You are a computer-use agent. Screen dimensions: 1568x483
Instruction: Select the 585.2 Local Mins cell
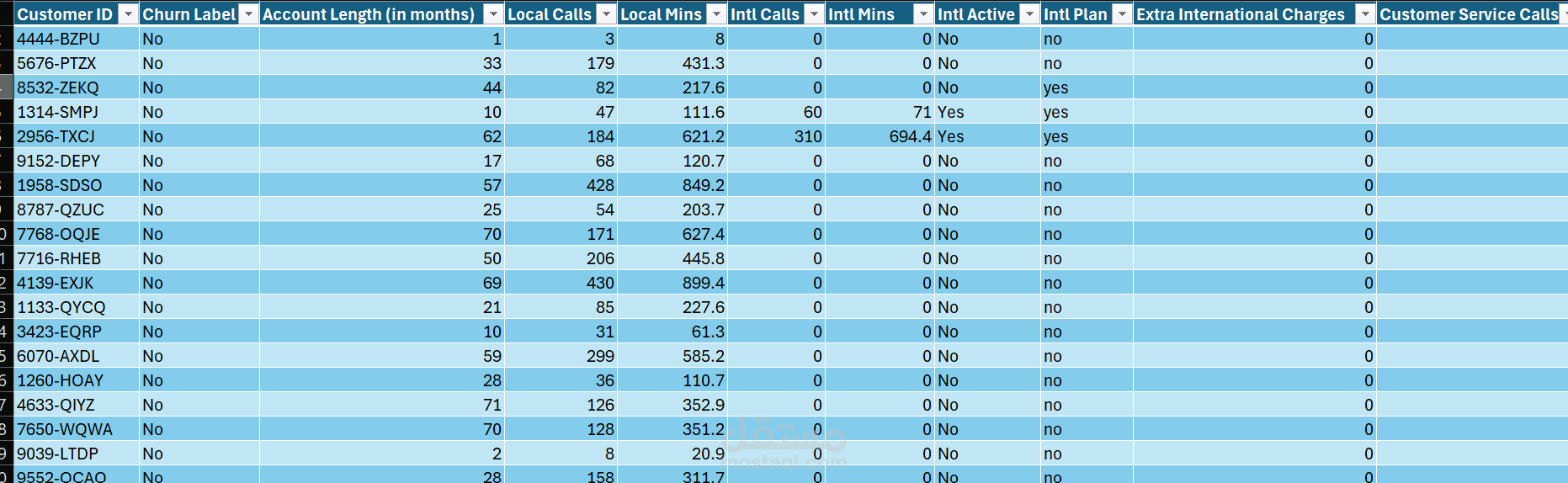(672, 356)
